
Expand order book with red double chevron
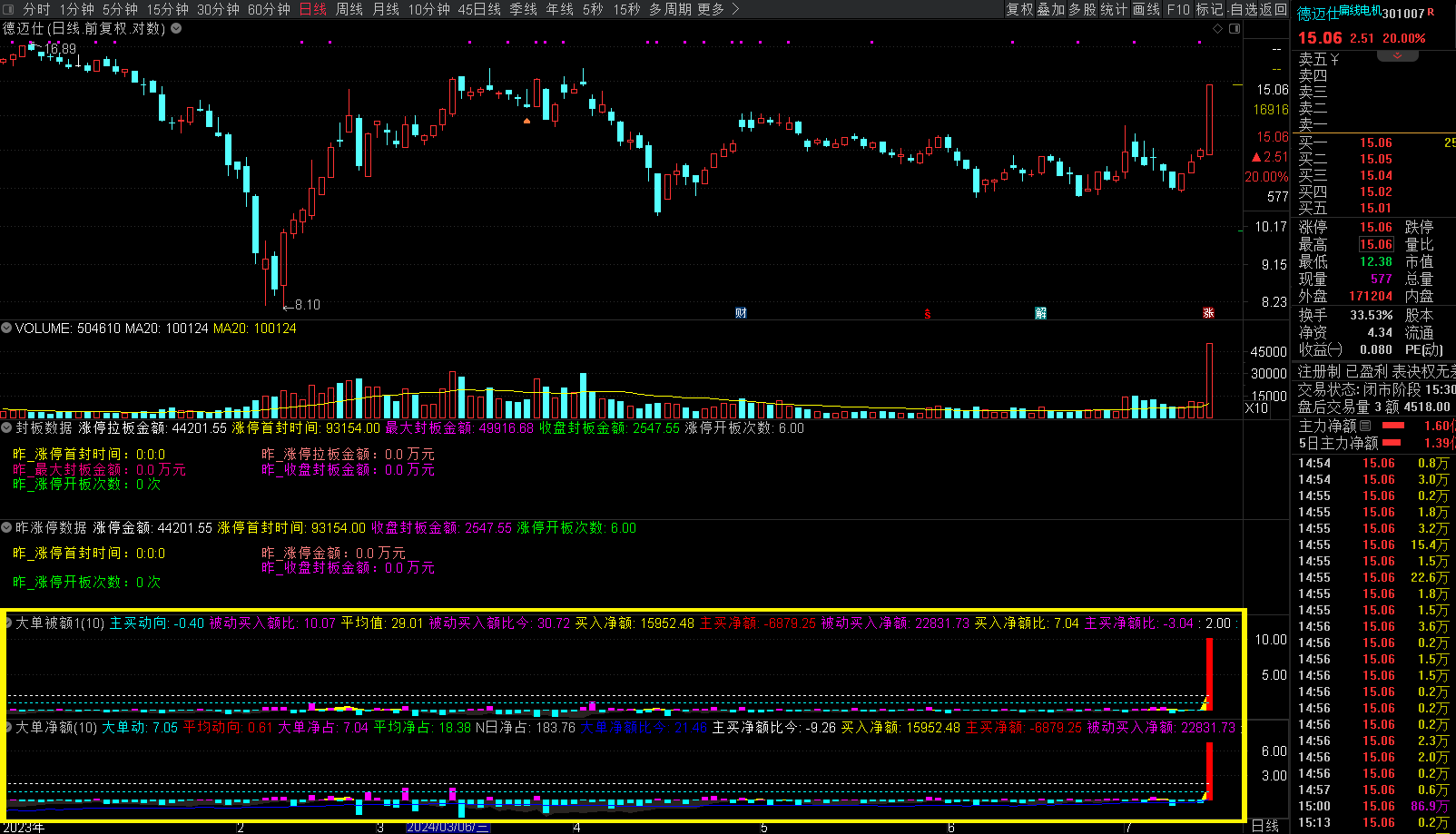point(1398,56)
